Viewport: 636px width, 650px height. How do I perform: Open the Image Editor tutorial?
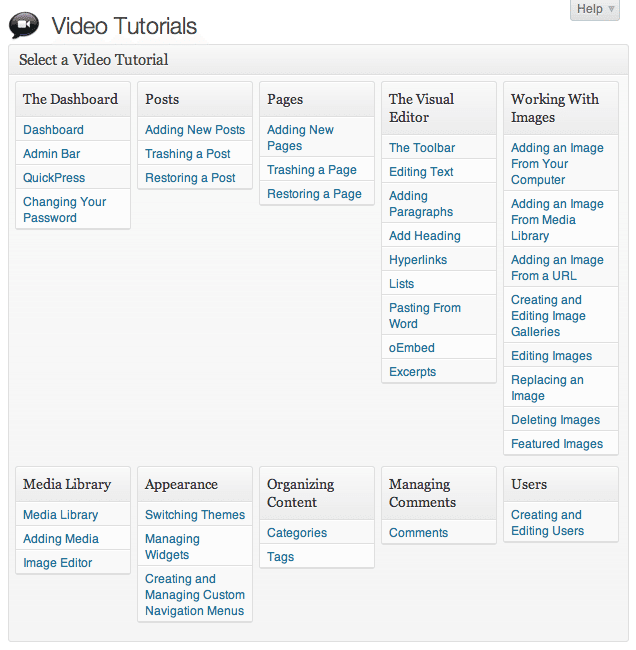tap(57, 563)
